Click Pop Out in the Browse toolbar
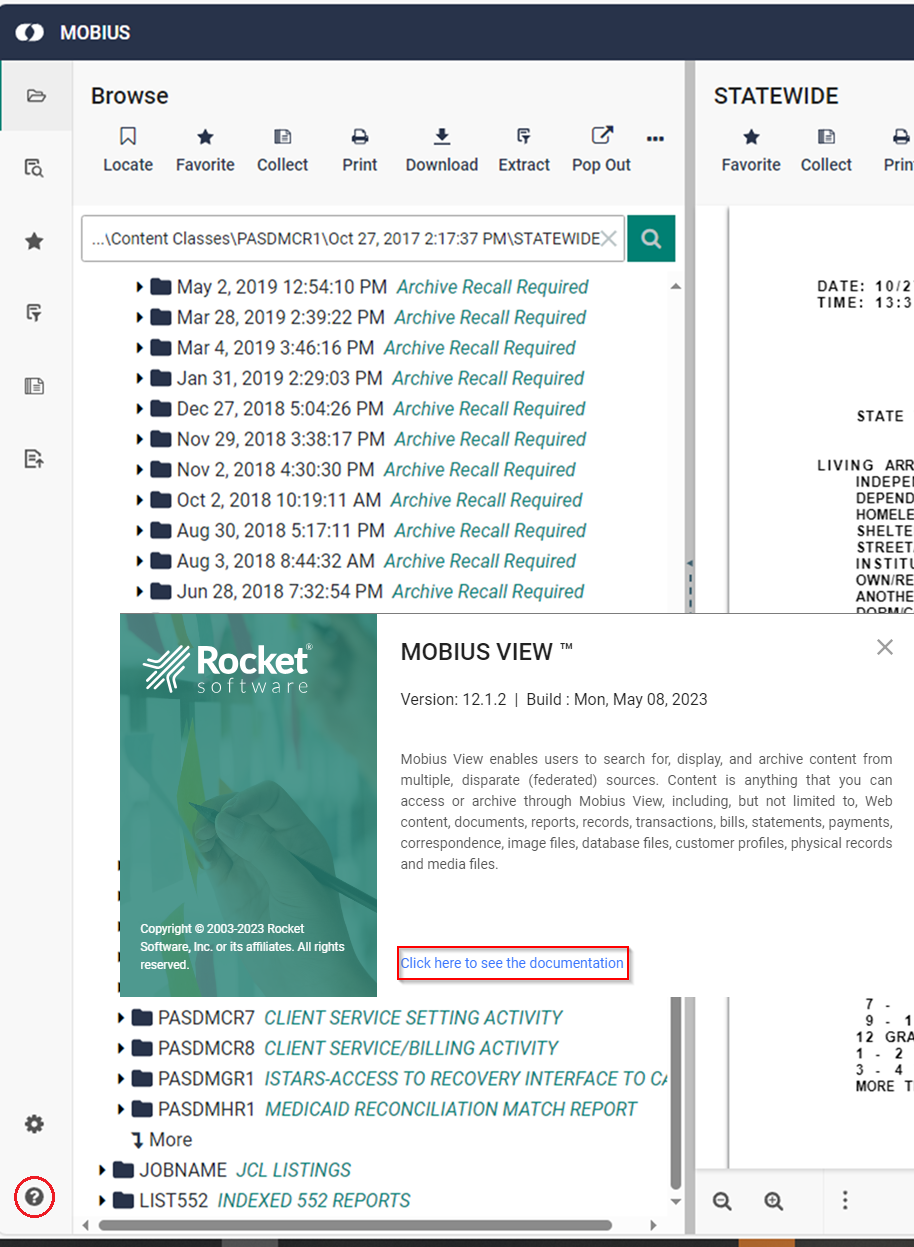The image size is (914, 1247). coord(601,150)
